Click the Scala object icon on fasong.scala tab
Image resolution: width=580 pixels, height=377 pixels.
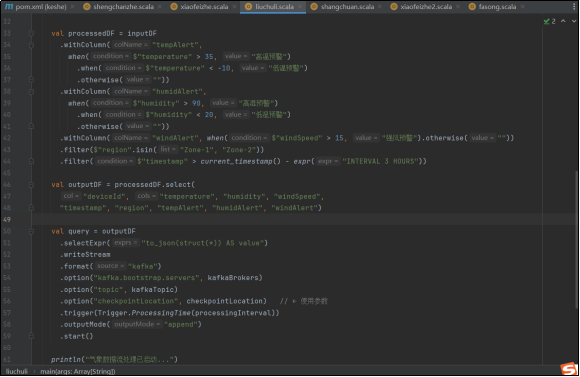click(x=472, y=7)
